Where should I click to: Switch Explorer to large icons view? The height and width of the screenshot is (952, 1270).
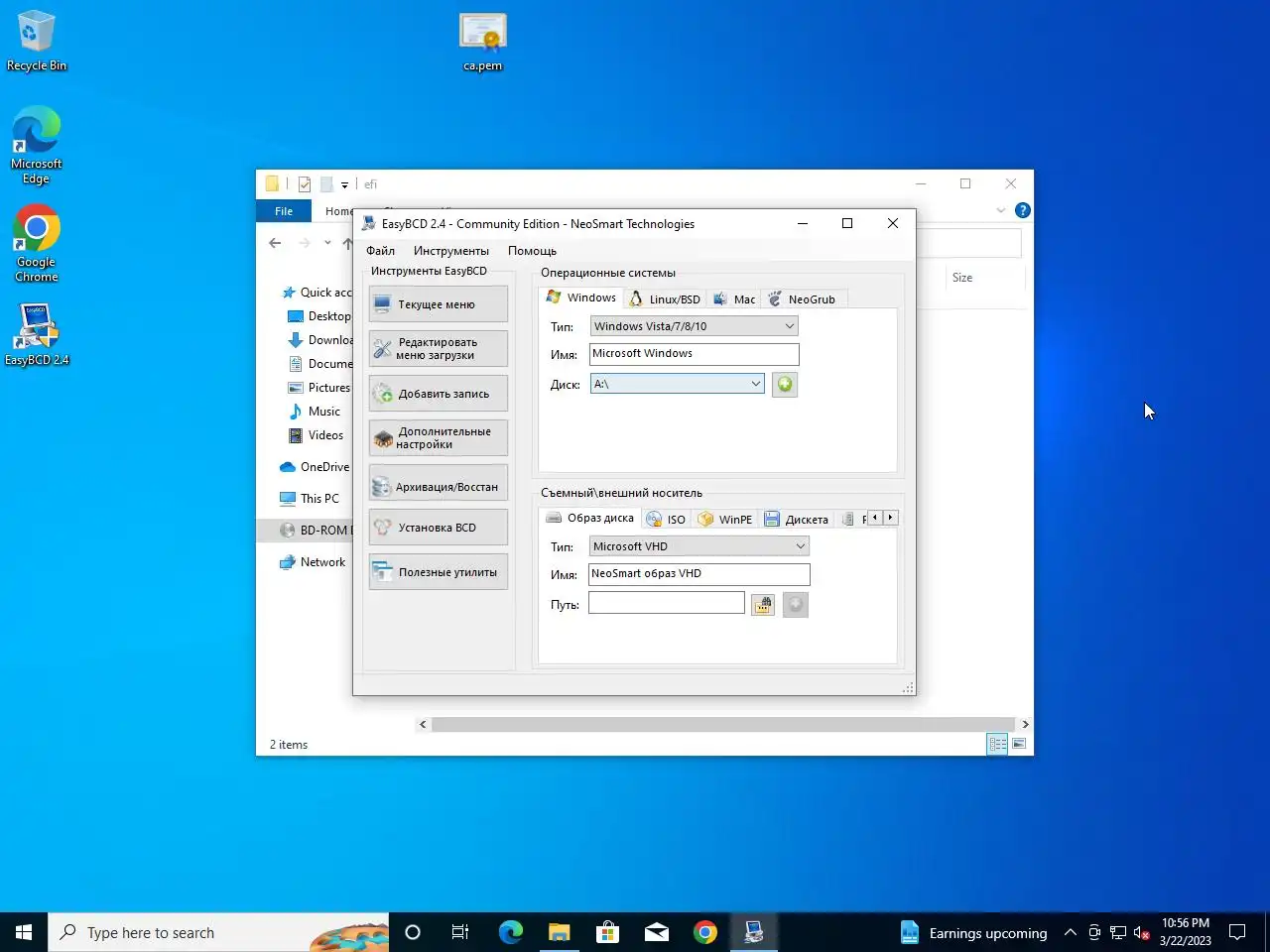(x=1019, y=744)
